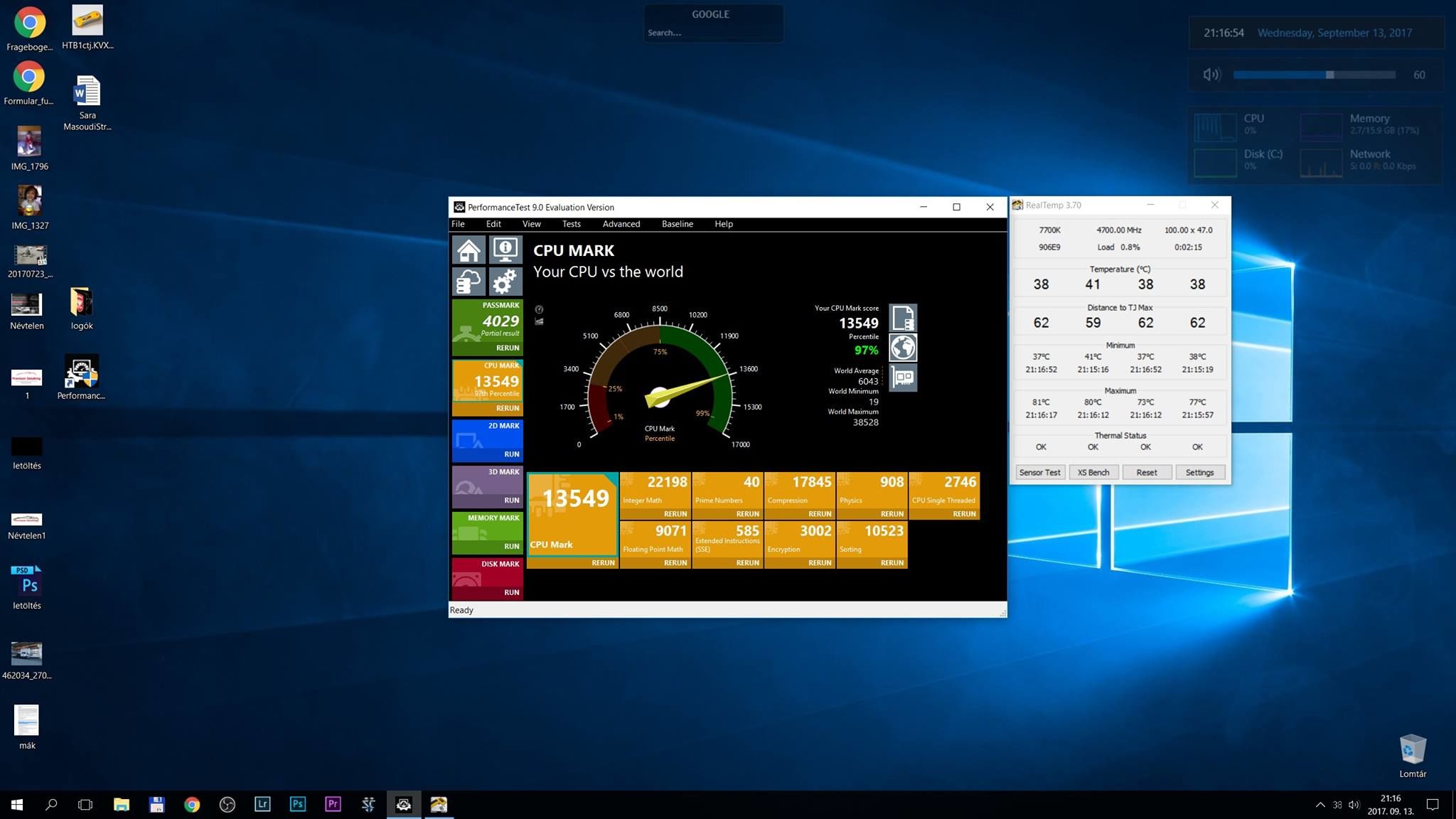The height and width of the screenshot is (819, 1456).
Task: Rerun the large CPU Mark tile
Action: coord(603,562)
